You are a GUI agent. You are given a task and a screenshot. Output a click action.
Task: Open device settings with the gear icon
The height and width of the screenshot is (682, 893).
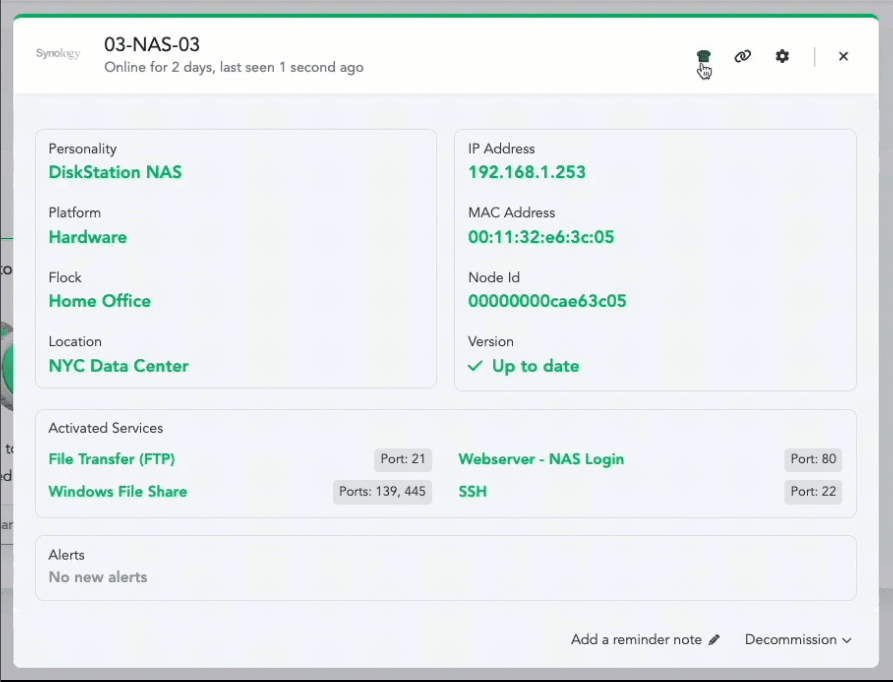(782, 57)
